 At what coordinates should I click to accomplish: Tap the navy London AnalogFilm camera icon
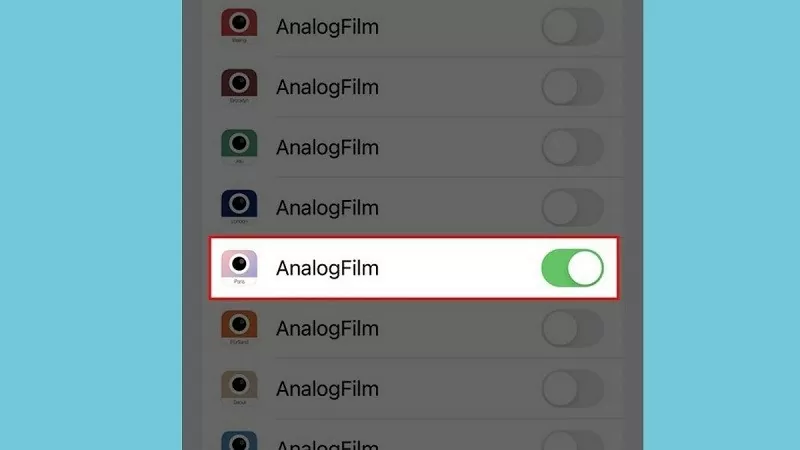239,206
